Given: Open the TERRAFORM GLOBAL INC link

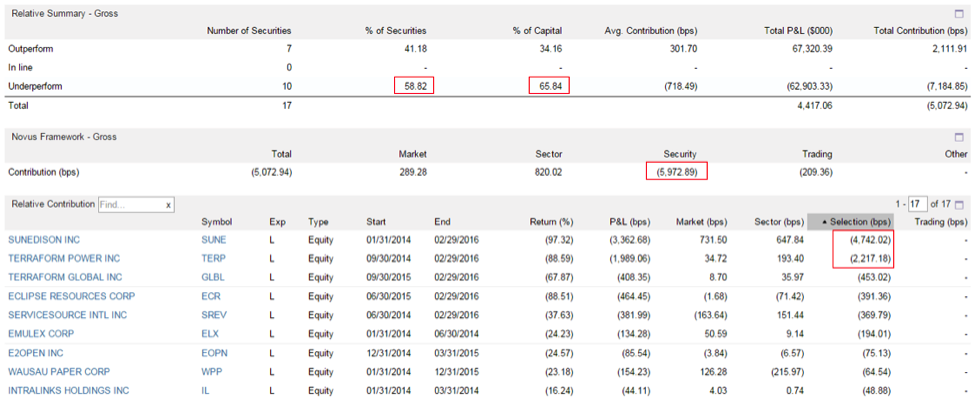Looking at the screenshot, I should pyautogui.click(x=65, y=277).
